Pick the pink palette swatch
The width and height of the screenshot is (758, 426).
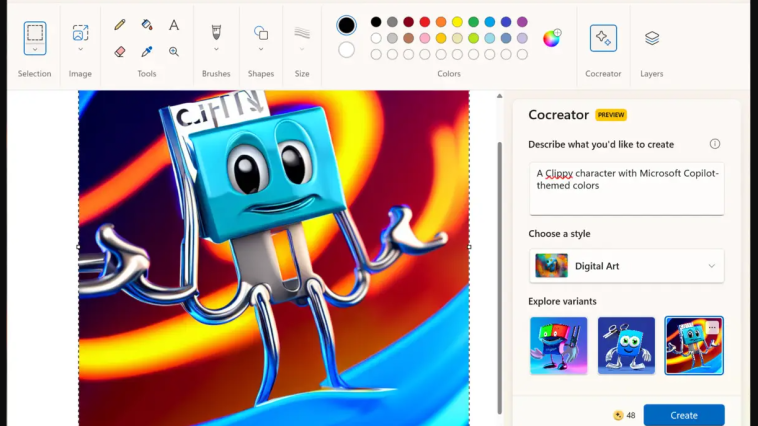coord(425,38)
